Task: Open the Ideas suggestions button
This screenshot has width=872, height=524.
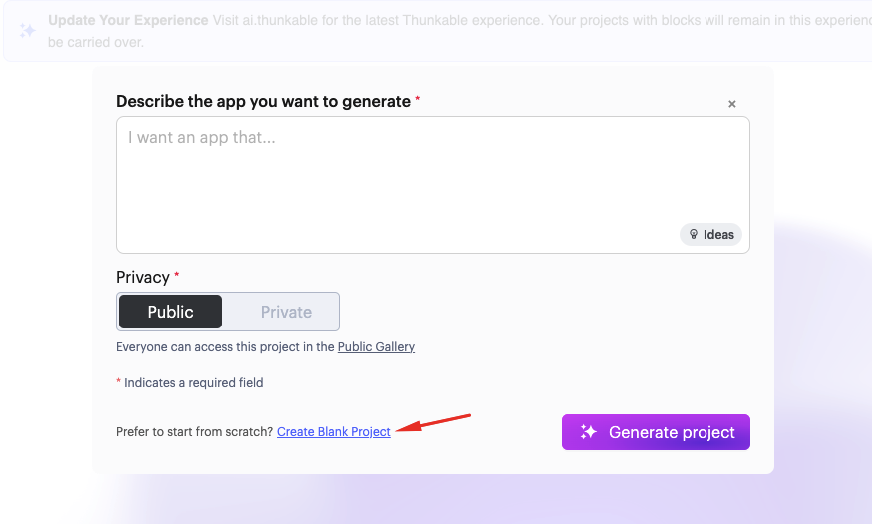Action: coord(711,235)
